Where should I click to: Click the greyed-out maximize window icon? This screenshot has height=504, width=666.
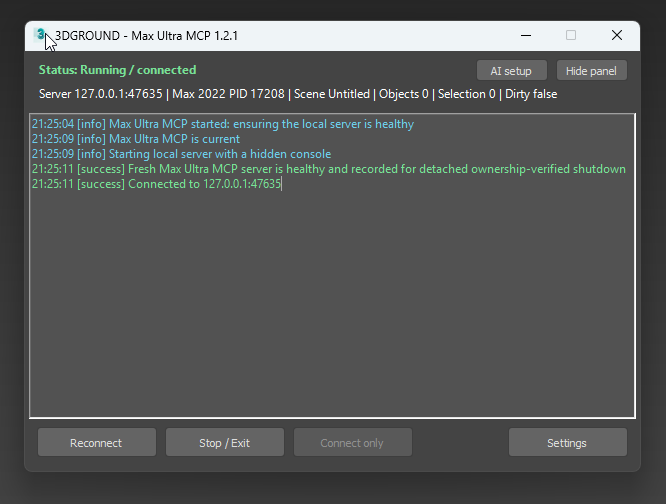click(x=571, y=35)
